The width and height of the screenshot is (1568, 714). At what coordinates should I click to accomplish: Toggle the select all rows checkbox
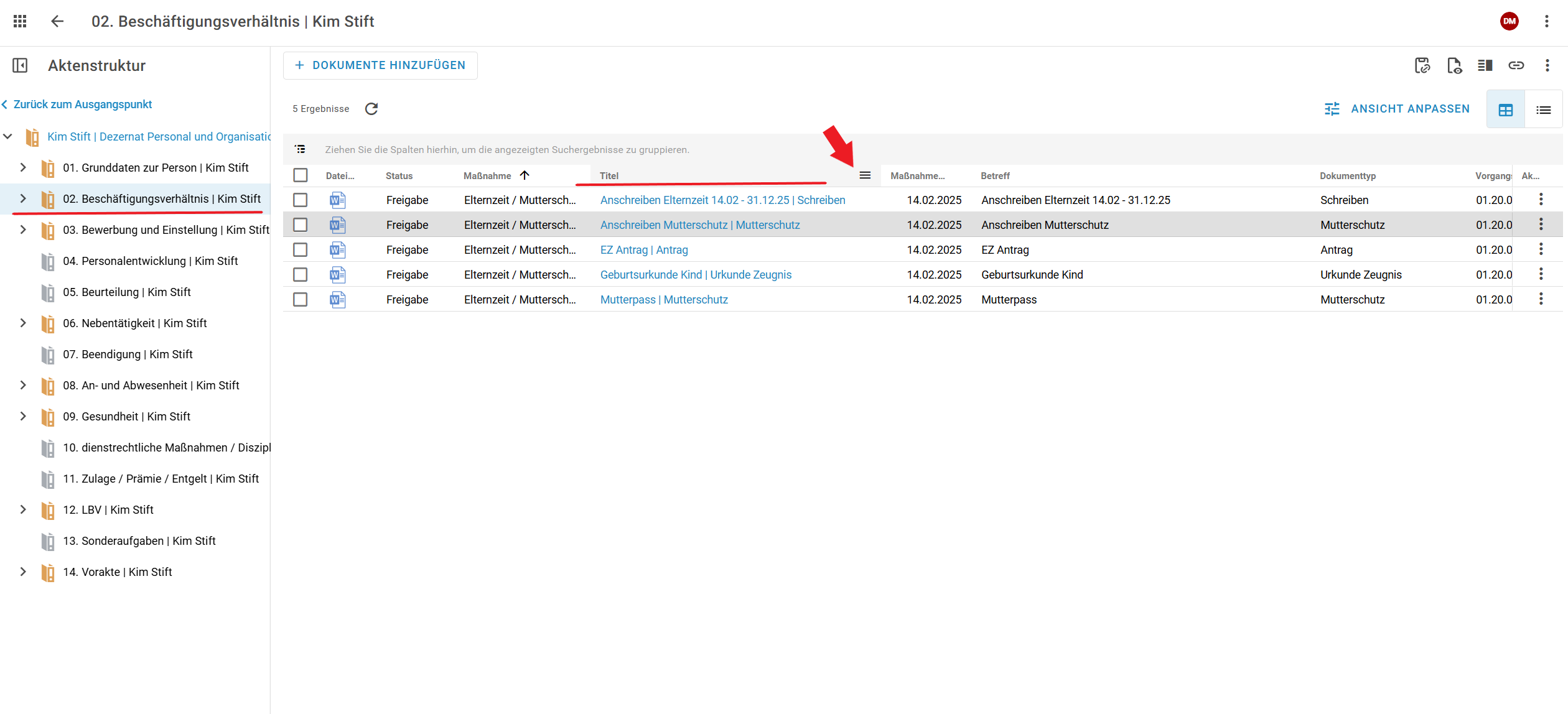(301, 175)
